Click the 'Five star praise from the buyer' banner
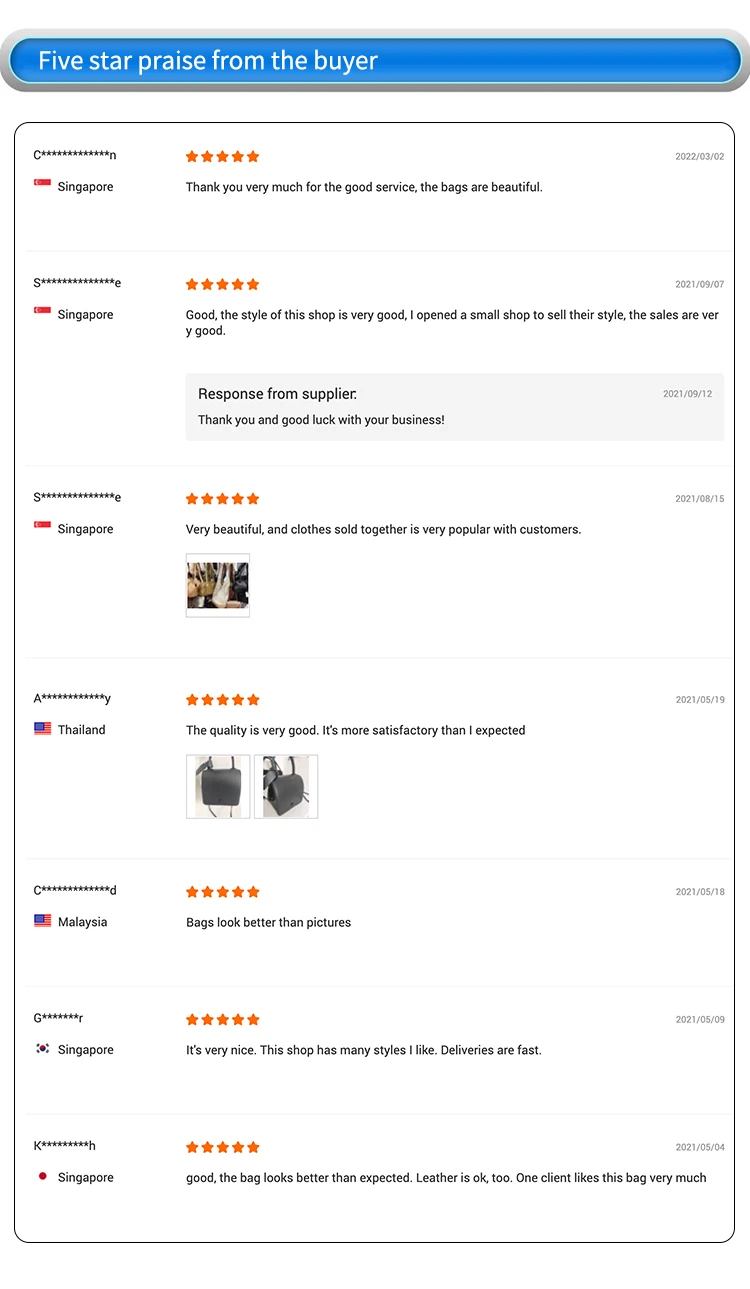Image resolution: width=750 pixels, height=1289 pixels. click(x=374, y=61)
